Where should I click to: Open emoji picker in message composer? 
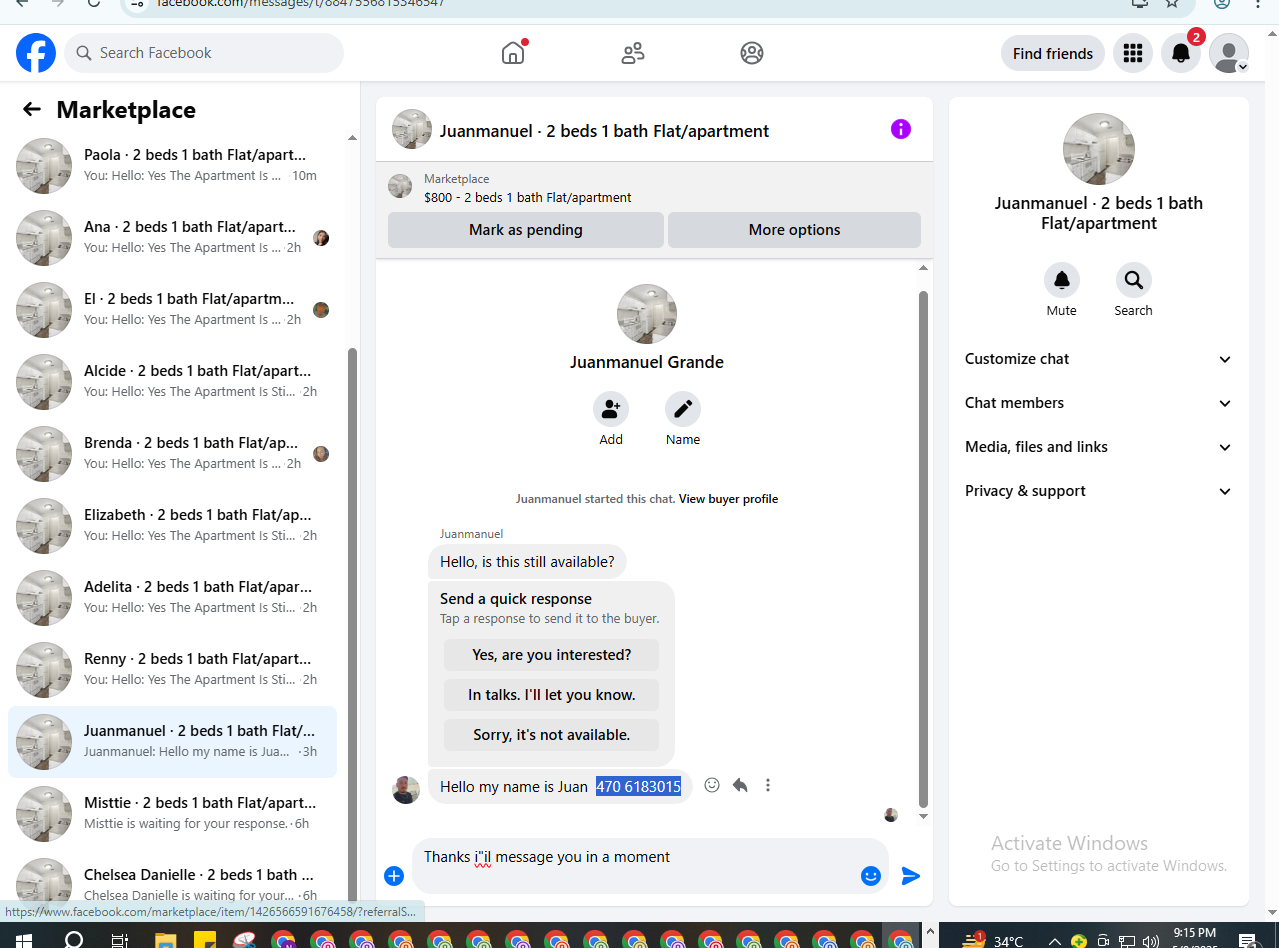[x=871, y=876]
